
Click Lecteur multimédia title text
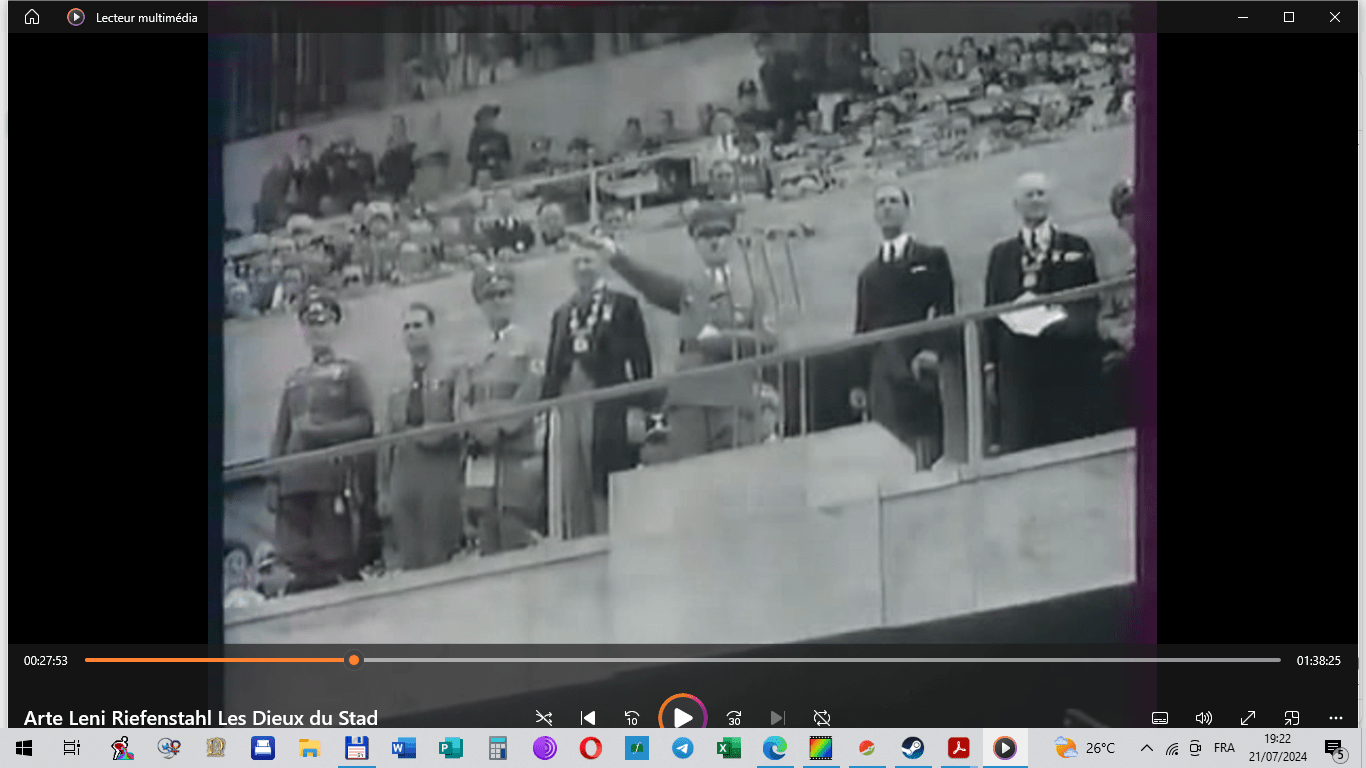point(146,17)
